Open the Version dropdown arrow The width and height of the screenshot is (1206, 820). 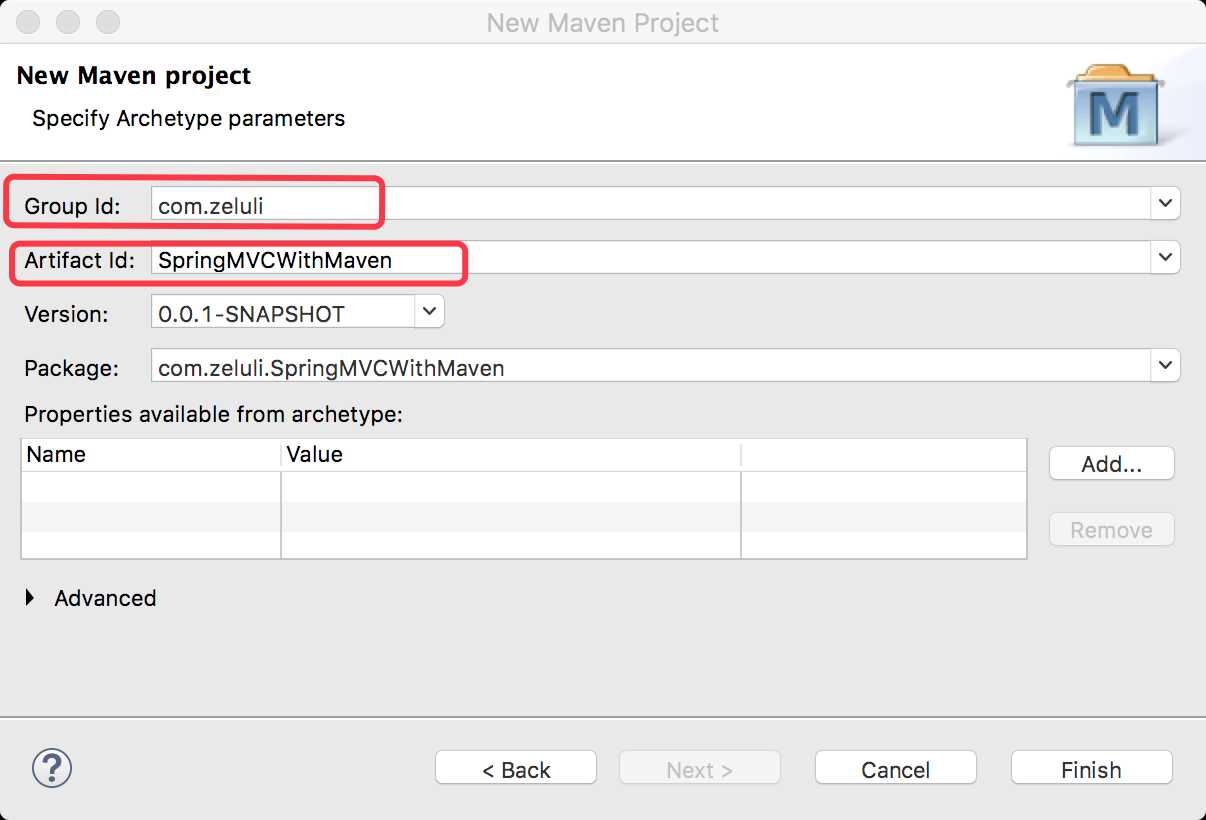point(429,312)
